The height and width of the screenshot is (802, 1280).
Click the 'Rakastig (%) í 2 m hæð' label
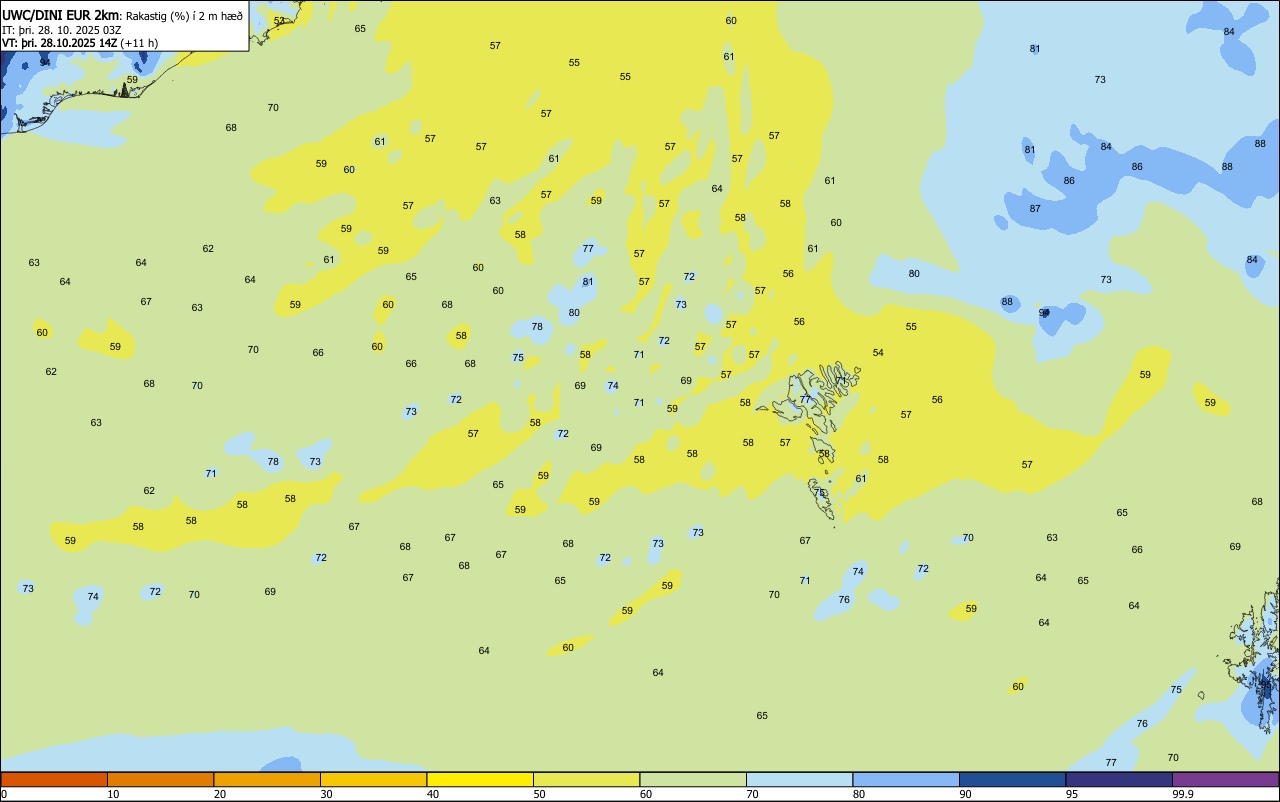[184, 16]
